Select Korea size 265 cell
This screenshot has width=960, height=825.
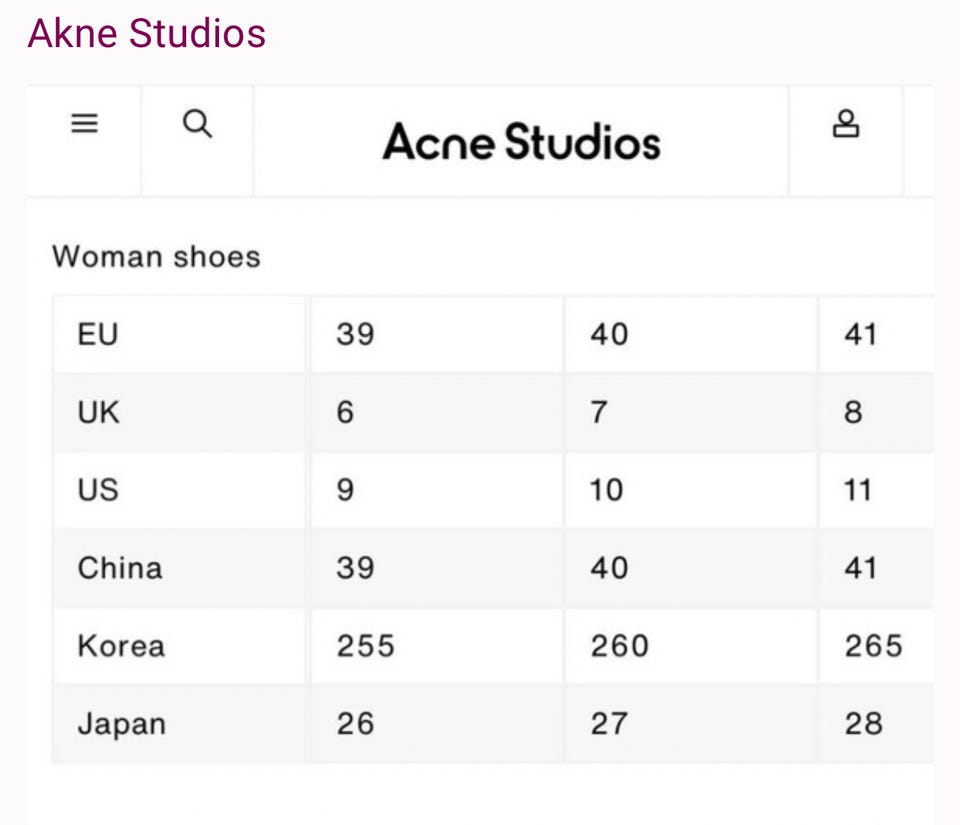point(876,646)
